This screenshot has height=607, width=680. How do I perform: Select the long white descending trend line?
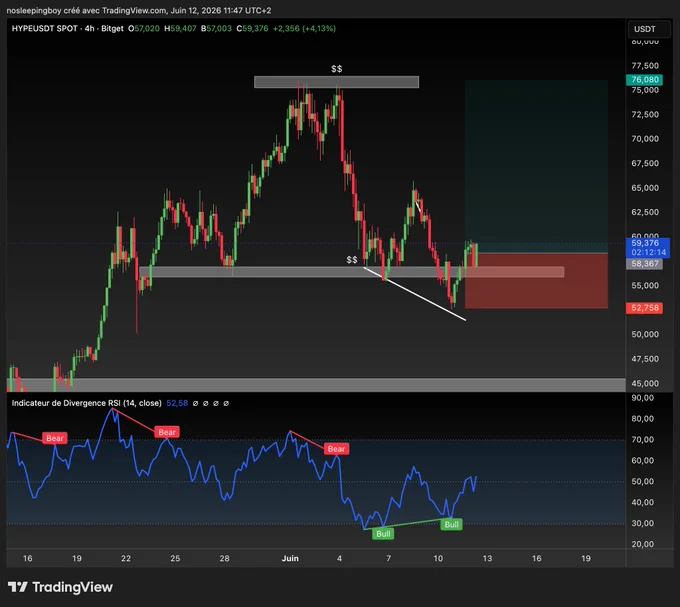click(x=415, y=294)
